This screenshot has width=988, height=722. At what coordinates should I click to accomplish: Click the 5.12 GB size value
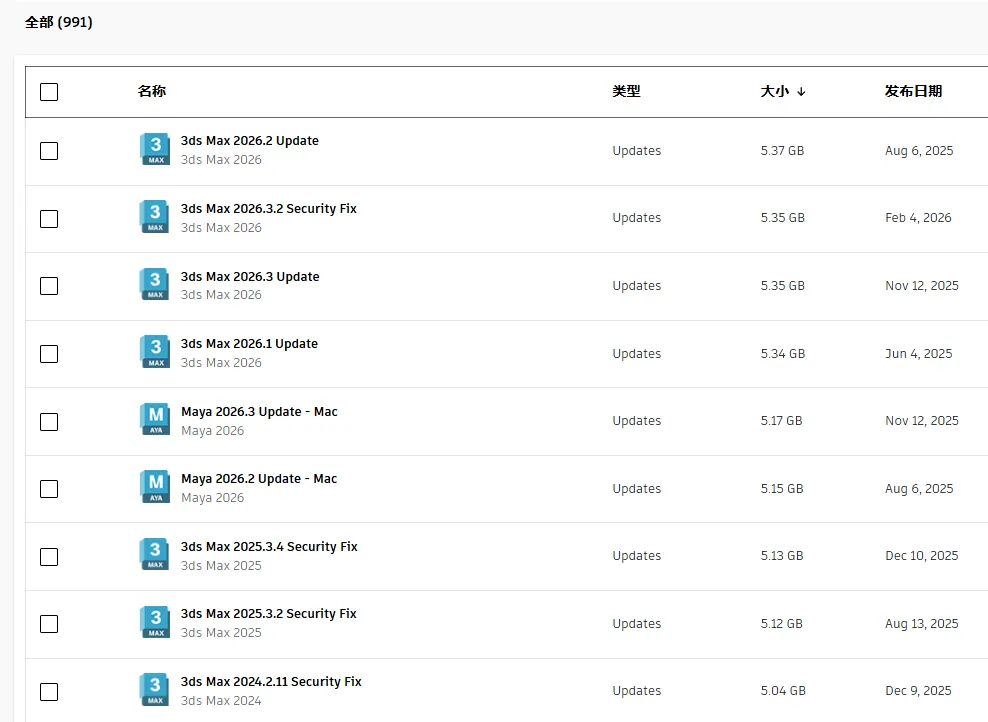[781, 624]
